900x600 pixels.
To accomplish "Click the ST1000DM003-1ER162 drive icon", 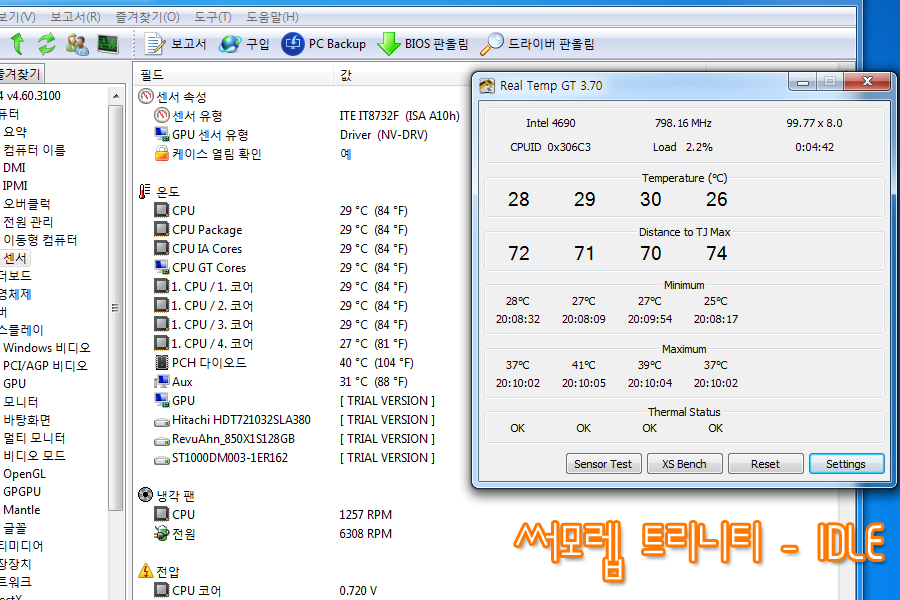I will pyautogui.click(x=162, y=459).
